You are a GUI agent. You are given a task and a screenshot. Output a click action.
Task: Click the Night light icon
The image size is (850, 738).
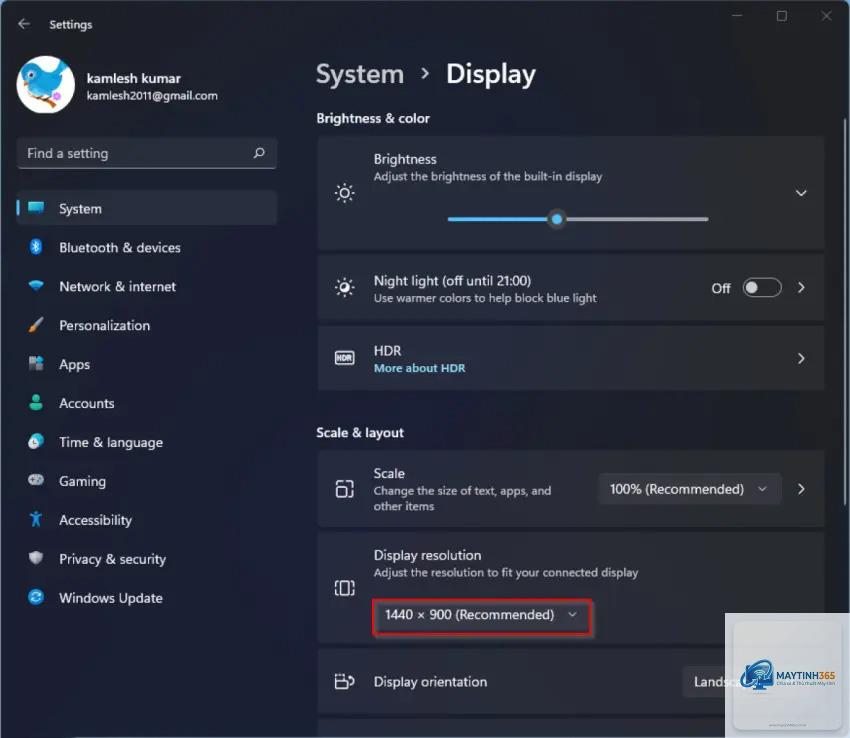click(345, 287)
